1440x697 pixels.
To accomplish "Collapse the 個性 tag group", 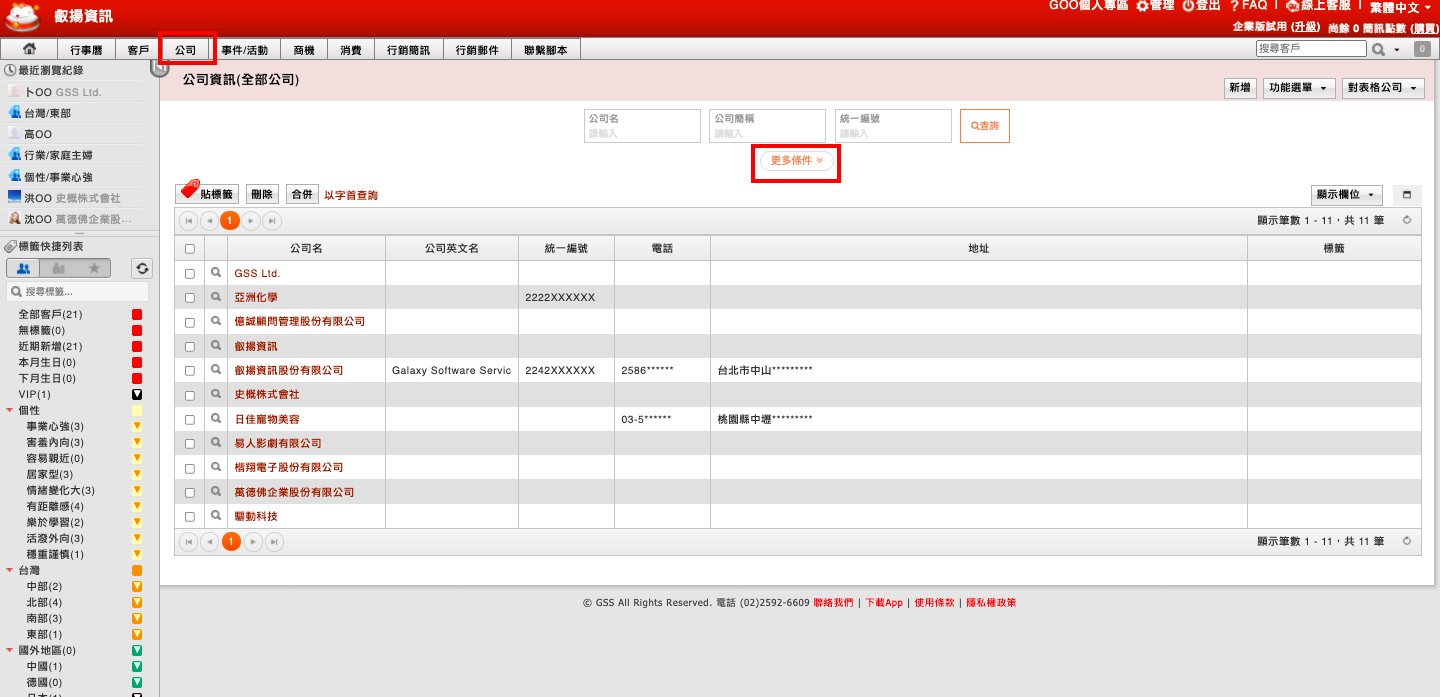I will click(x=10, y=410).
